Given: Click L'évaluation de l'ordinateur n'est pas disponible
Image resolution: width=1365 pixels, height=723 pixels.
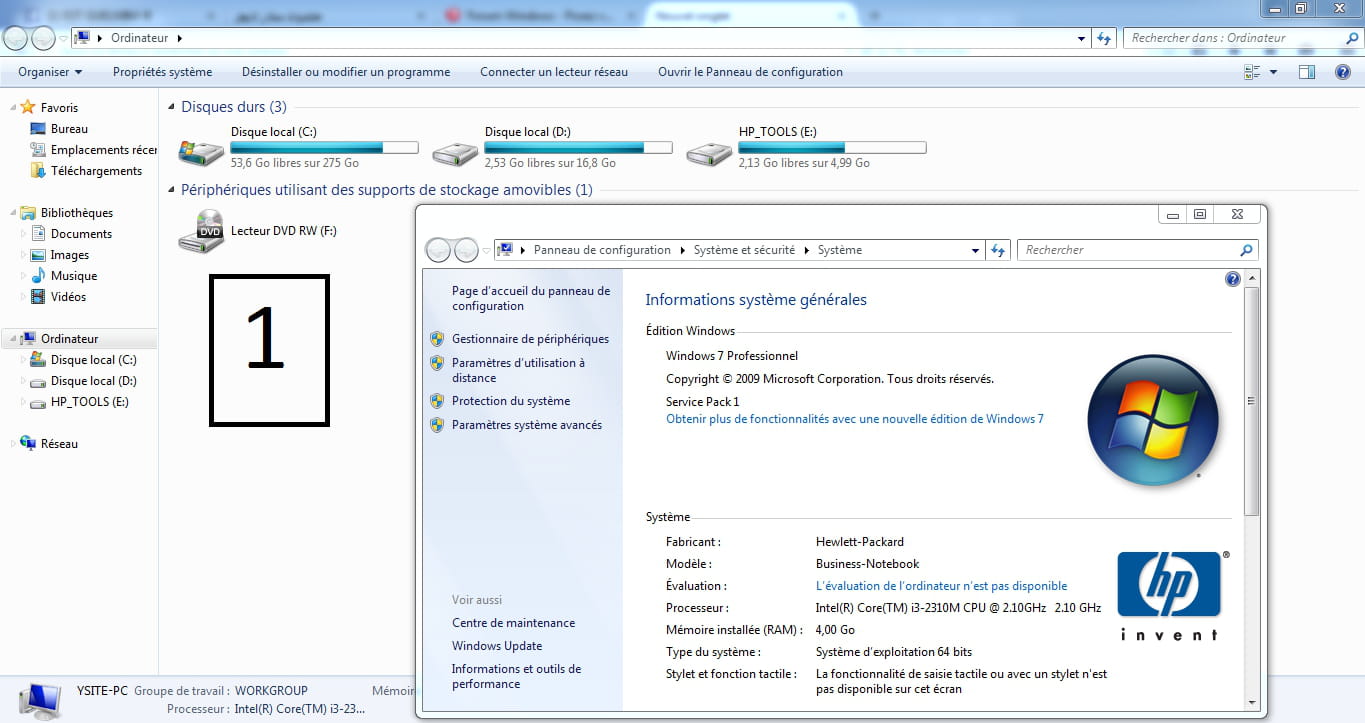Looking at the screenshot, I should (942, 586).
